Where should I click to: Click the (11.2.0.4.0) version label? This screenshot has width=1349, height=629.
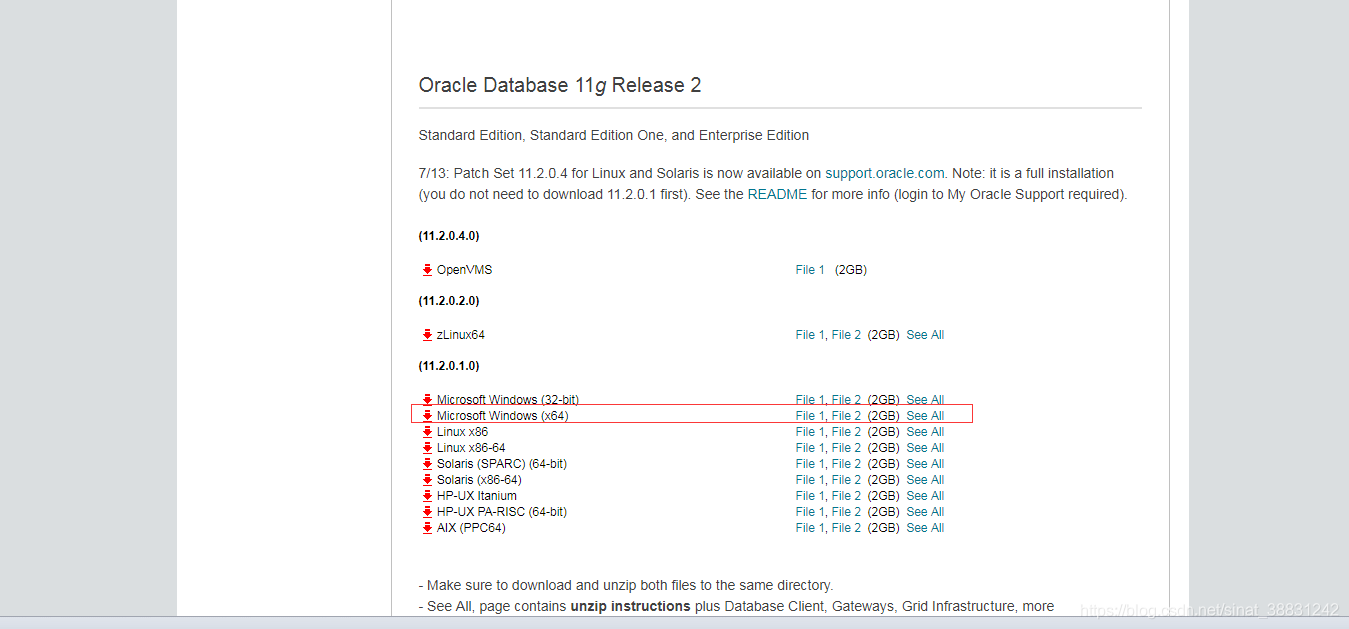tap(449, 236)
